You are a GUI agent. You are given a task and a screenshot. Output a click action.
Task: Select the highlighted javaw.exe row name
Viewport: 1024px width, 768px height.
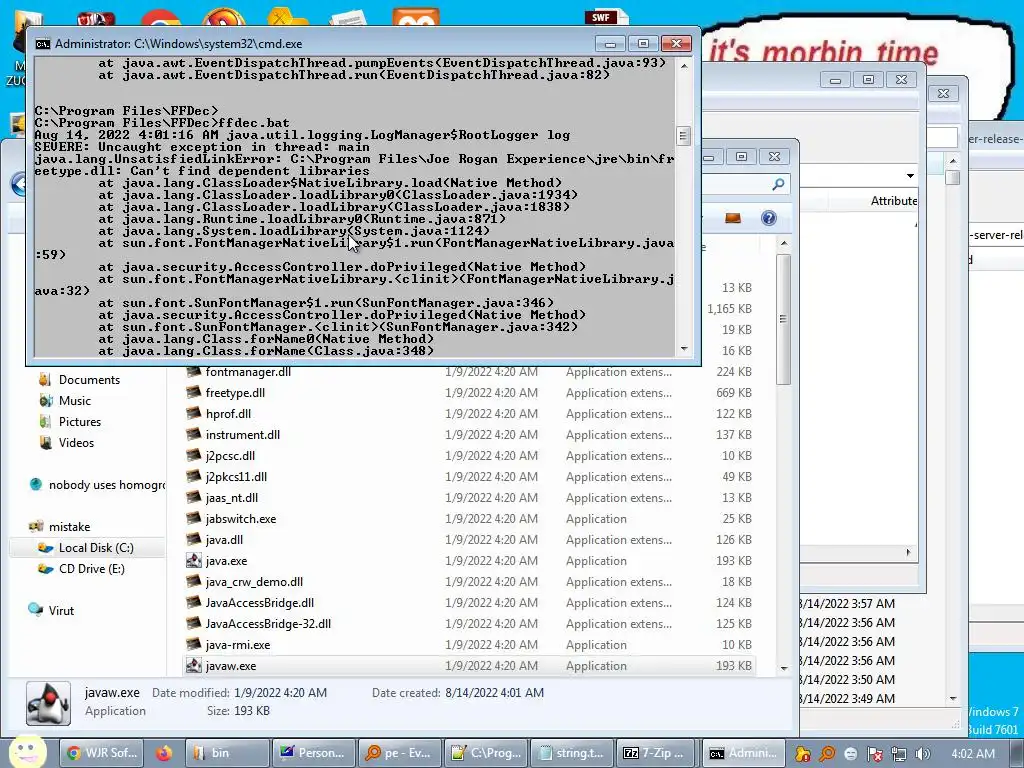[x=231, y=665]
